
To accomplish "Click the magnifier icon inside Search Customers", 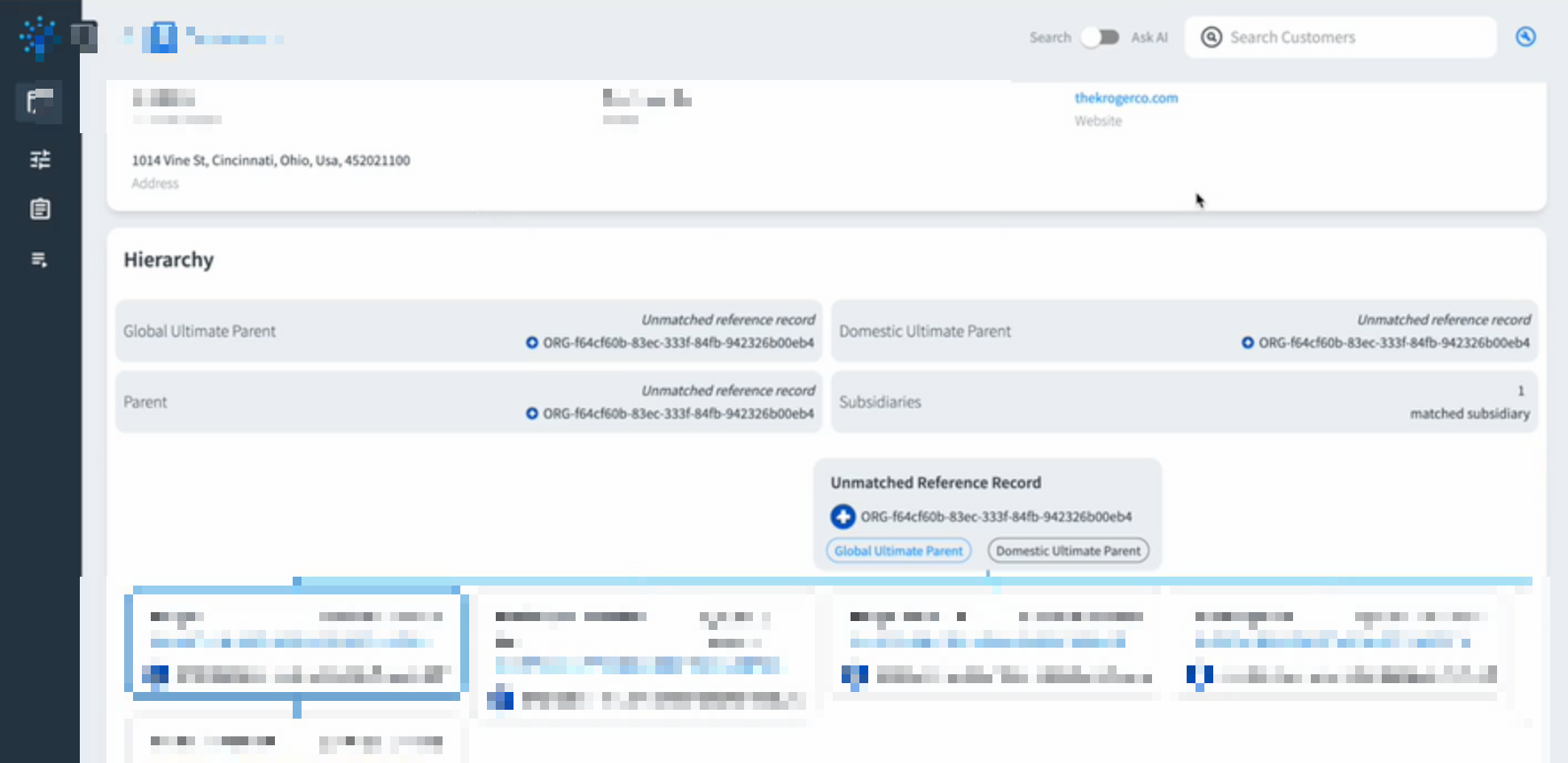I will coord(1211,37).
